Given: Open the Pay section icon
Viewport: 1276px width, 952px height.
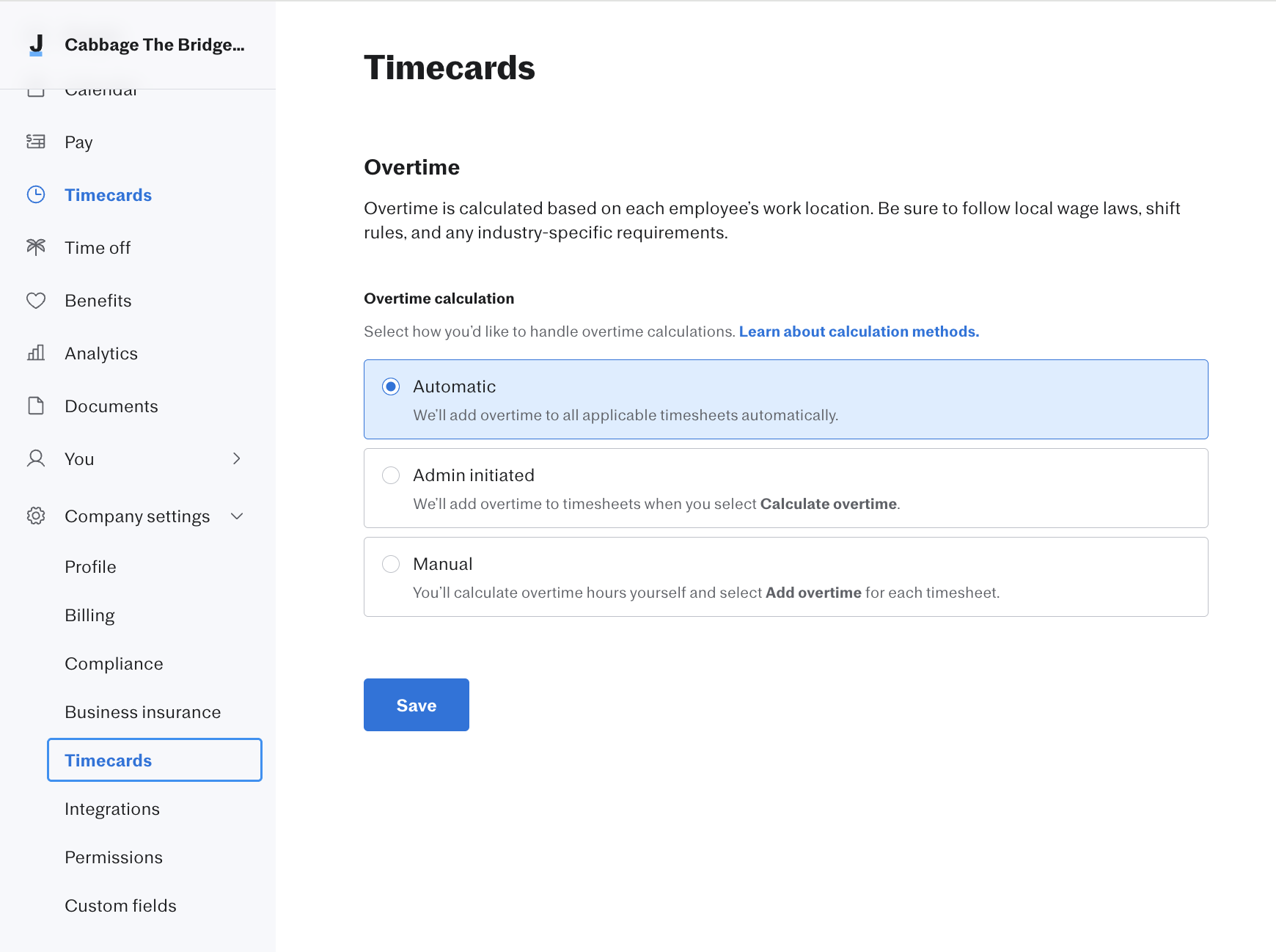Looking at the screenshot, I should tap(36, 142).
